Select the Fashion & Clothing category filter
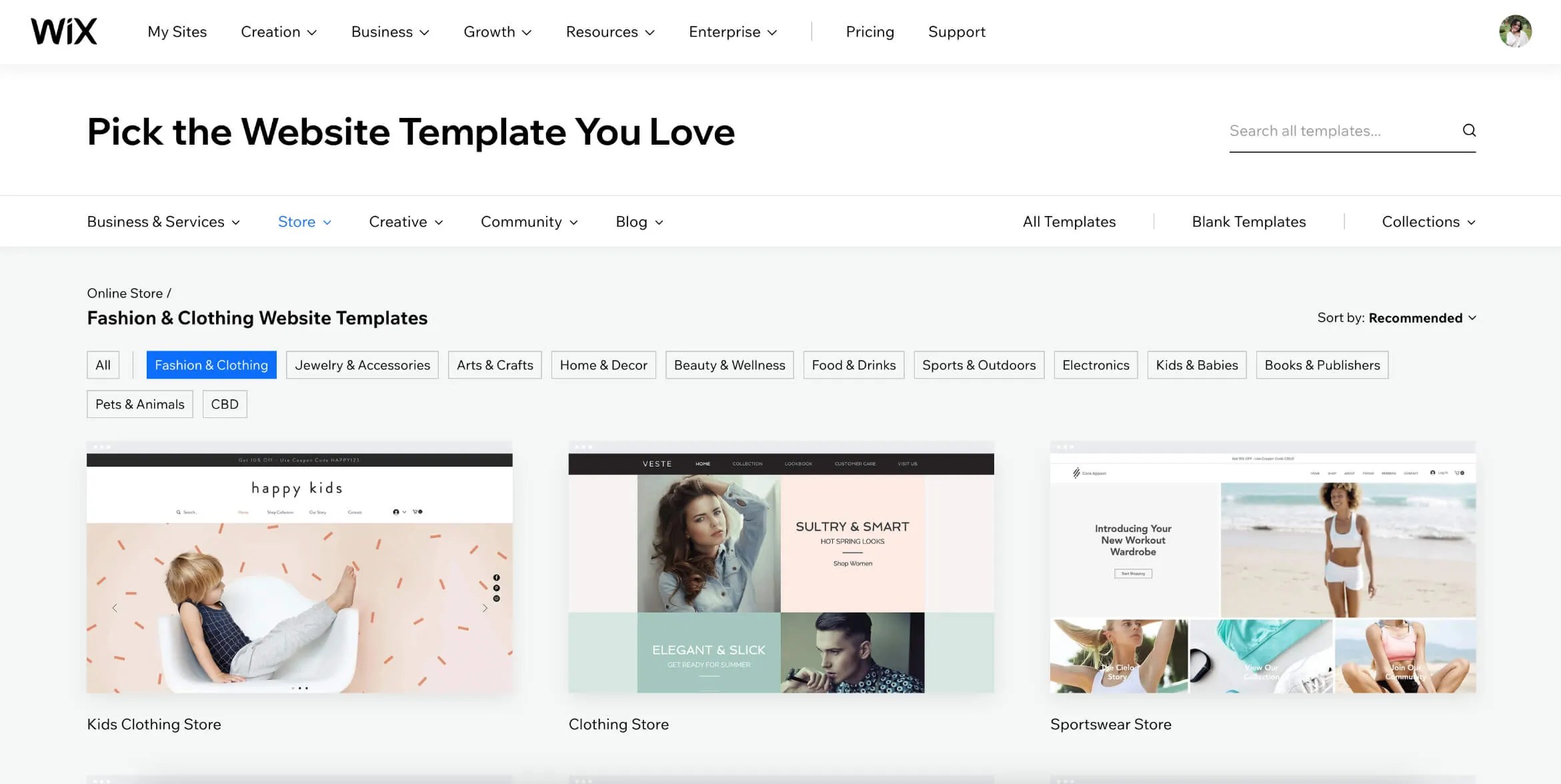Viewport: 1561px width, 784px height. pyautogui.click(x=211, y=365)
